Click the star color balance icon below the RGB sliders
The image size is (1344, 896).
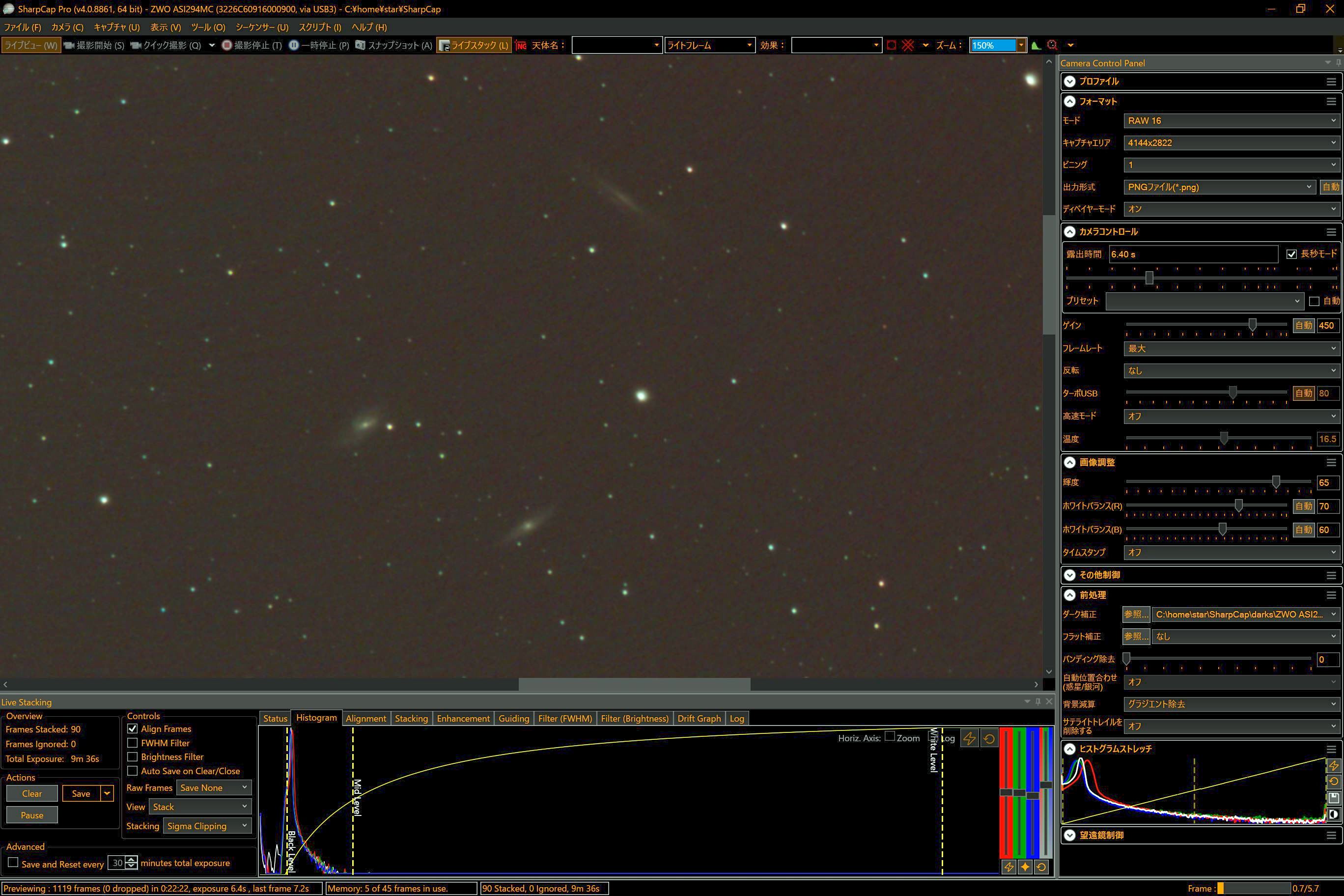(x=1025, y=867)
